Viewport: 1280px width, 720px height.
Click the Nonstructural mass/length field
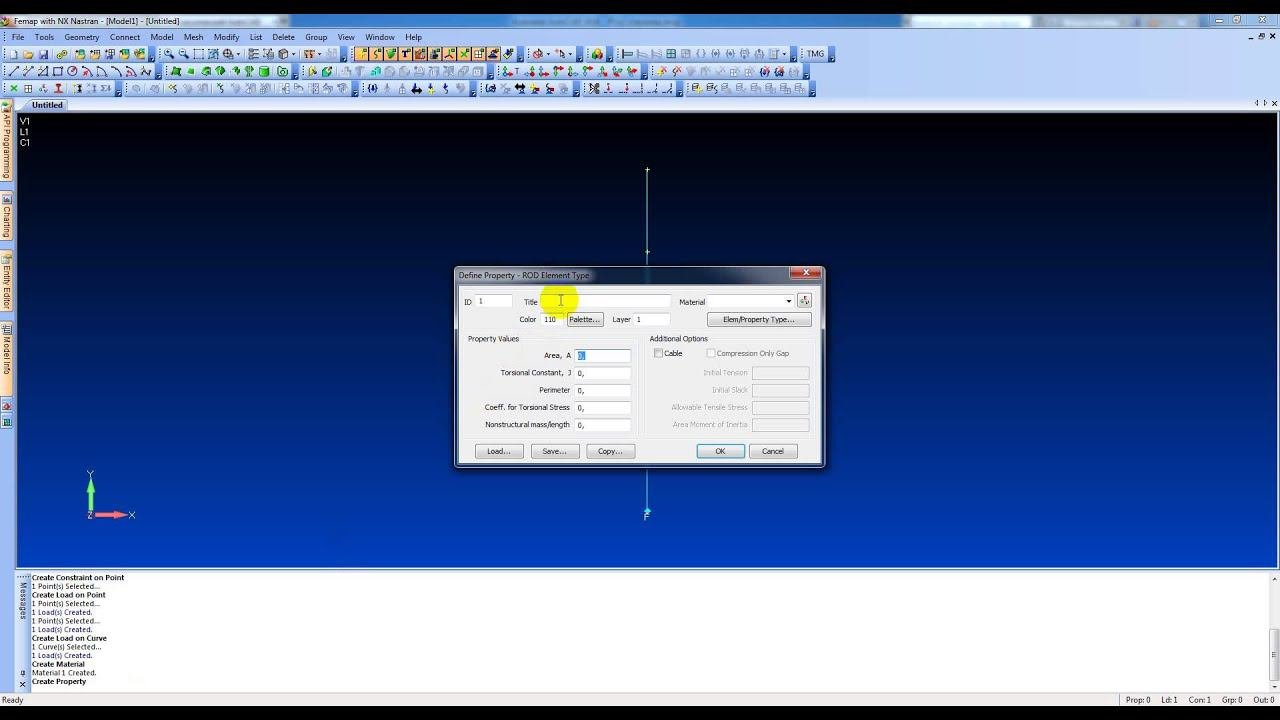603,425
